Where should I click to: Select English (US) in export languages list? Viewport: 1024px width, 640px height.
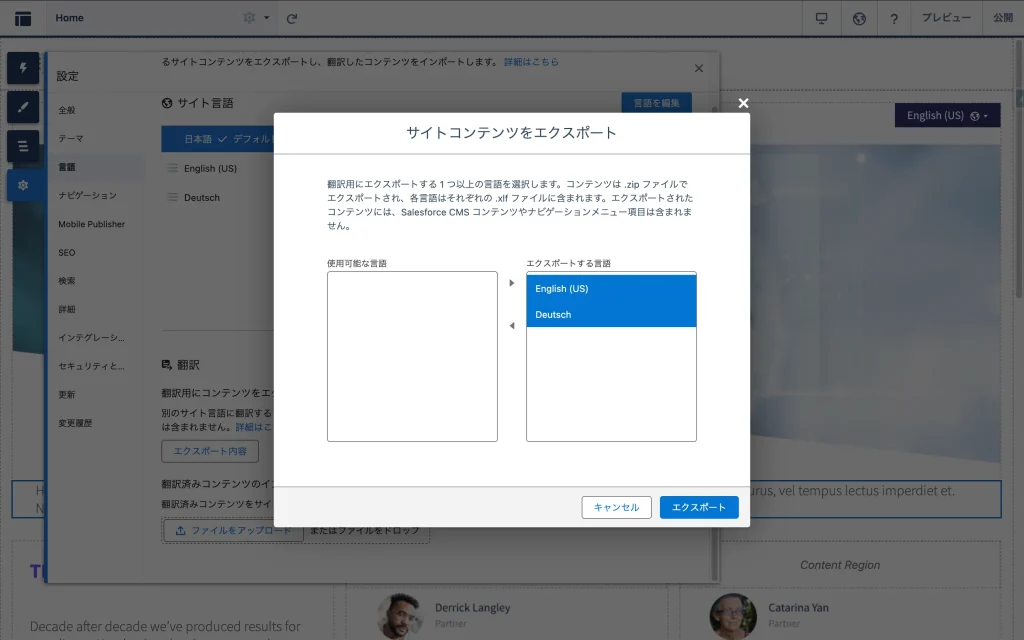[x=611, y=289]
